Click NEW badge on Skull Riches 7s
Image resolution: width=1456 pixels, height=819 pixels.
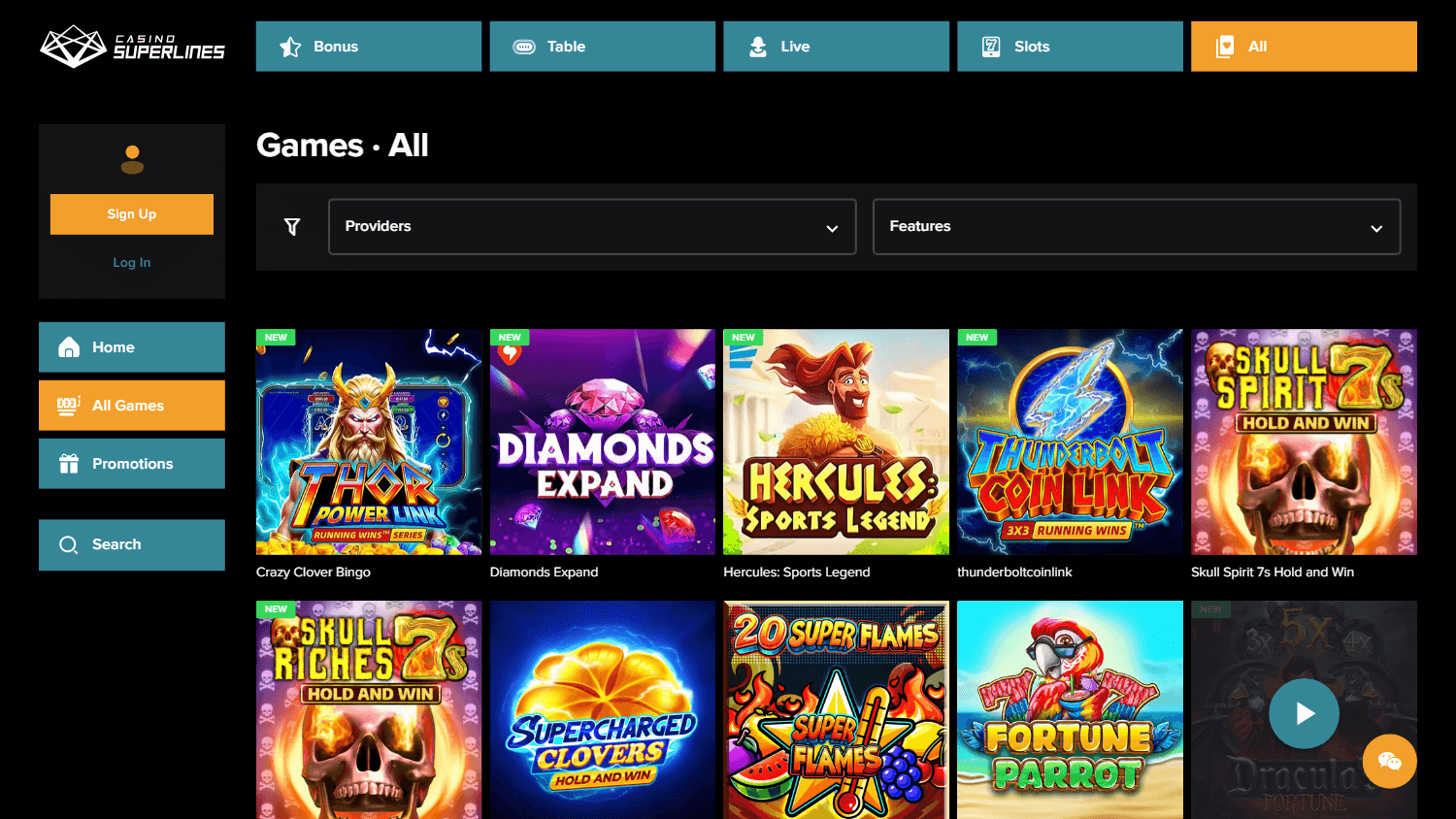pos(276,609)
